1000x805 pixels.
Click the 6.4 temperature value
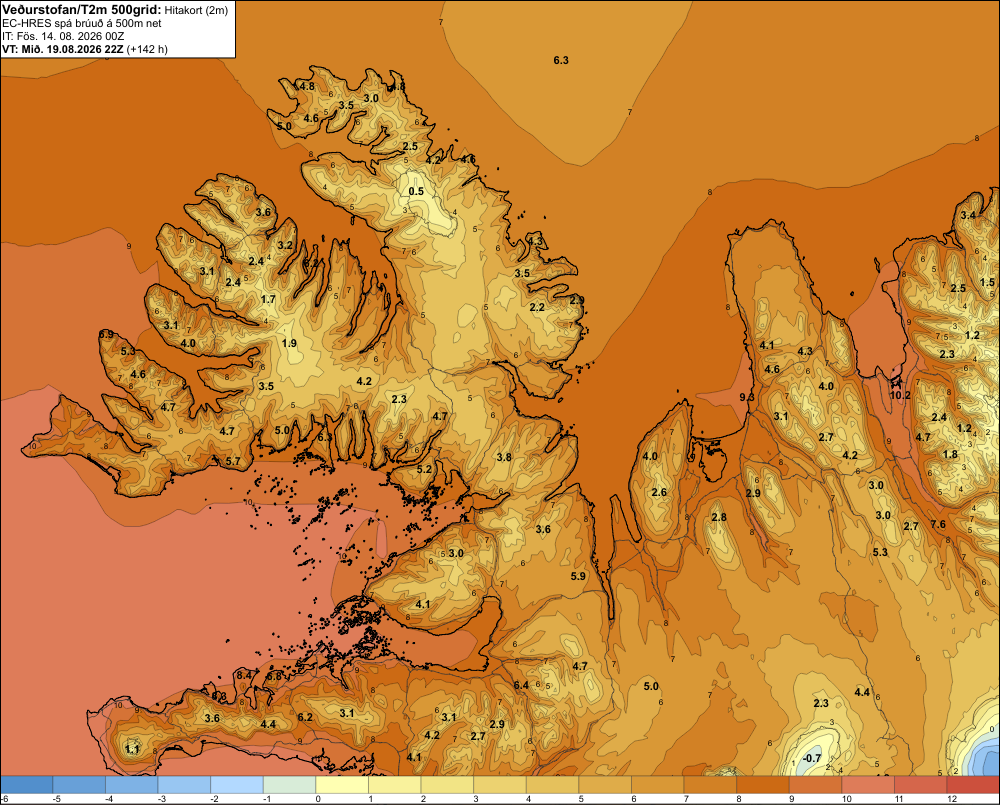pos(521,685)
